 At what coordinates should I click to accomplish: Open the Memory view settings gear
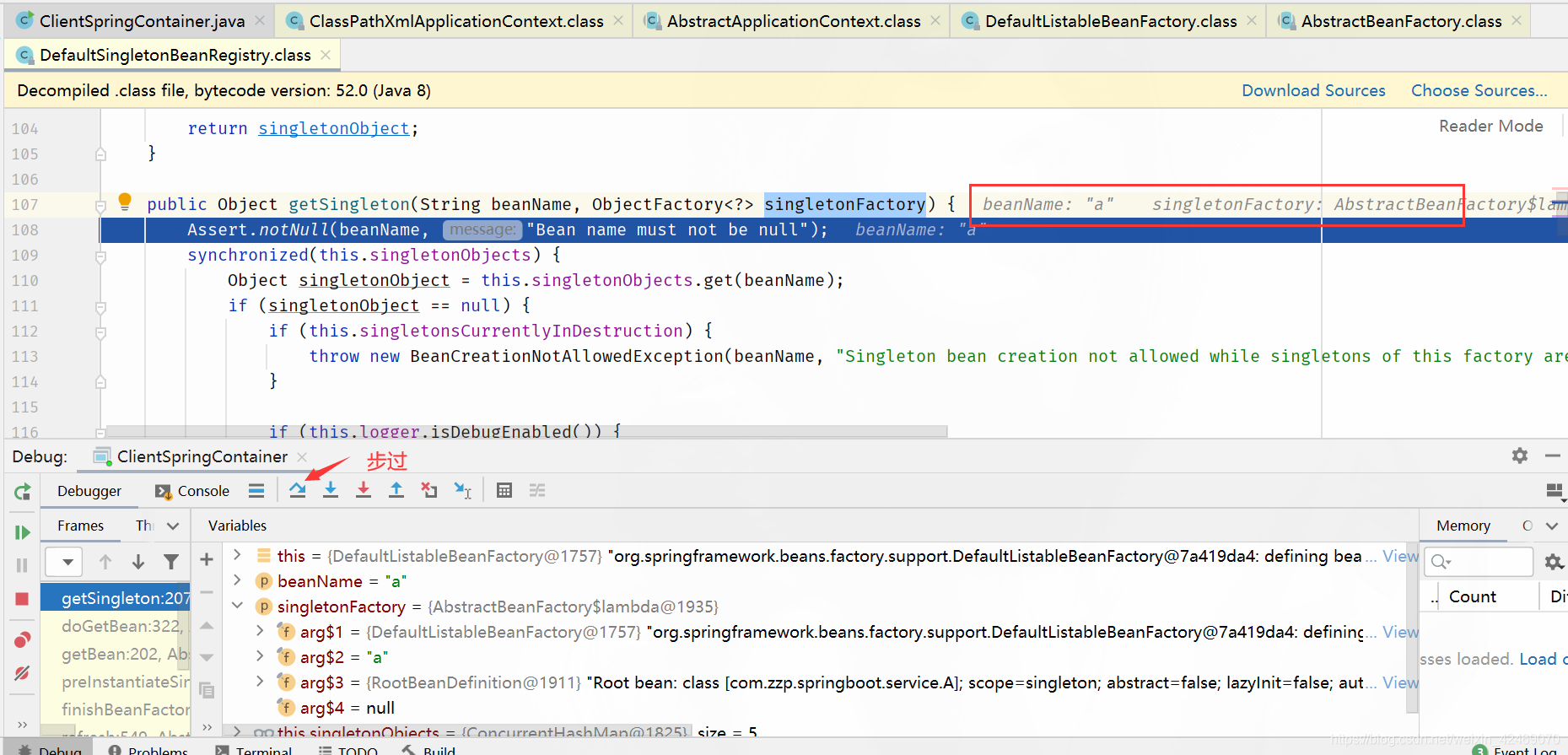(x=1554, y=562)
